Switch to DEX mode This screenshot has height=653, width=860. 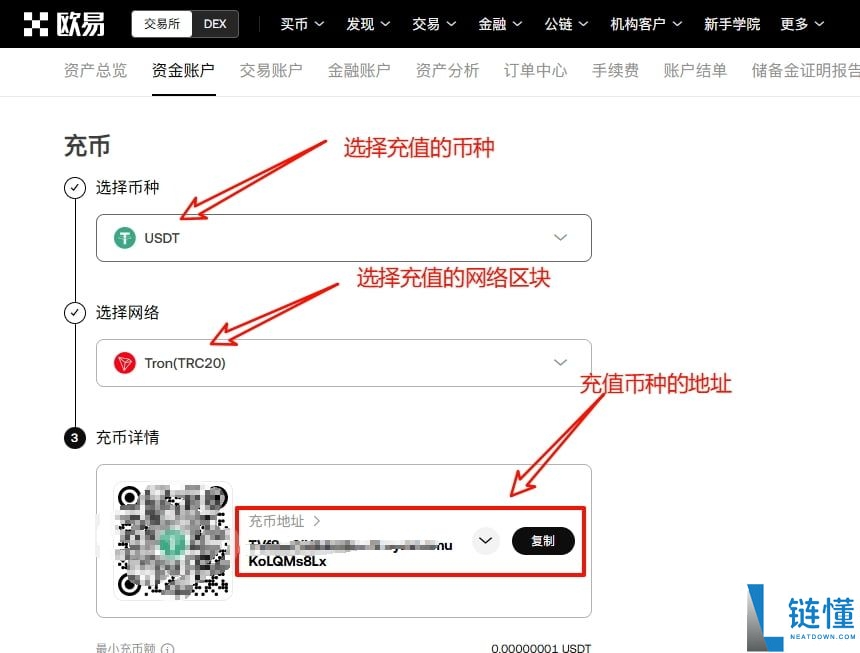point(215,24)
